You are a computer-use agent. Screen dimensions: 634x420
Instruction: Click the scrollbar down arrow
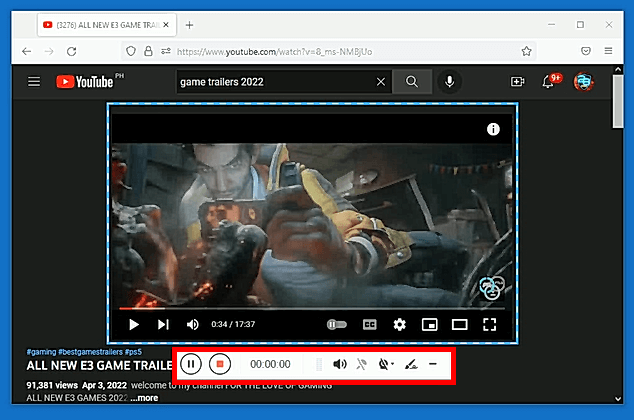pos(618,399)
